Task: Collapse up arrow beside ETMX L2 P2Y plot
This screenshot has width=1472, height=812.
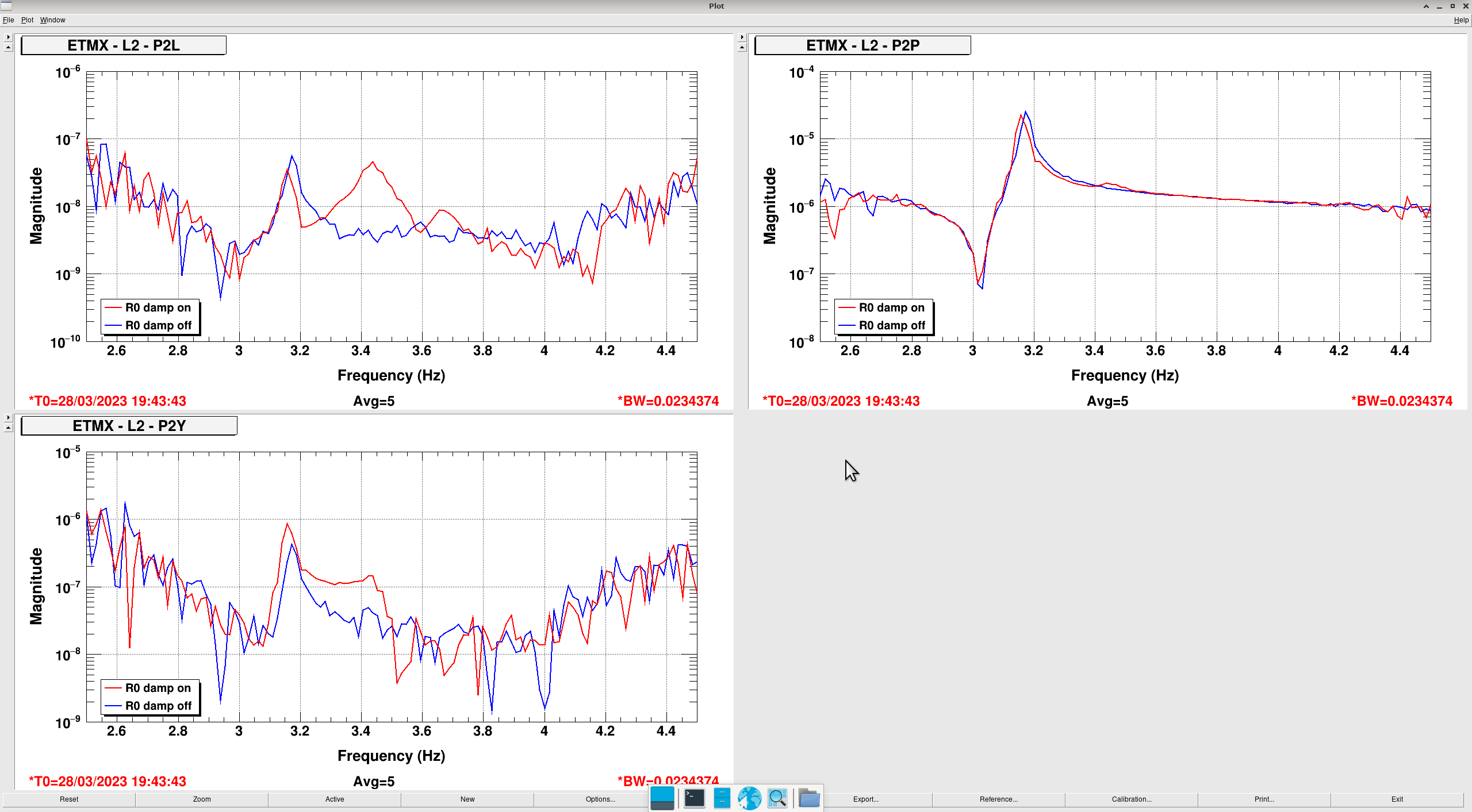Action: point(8,428)
